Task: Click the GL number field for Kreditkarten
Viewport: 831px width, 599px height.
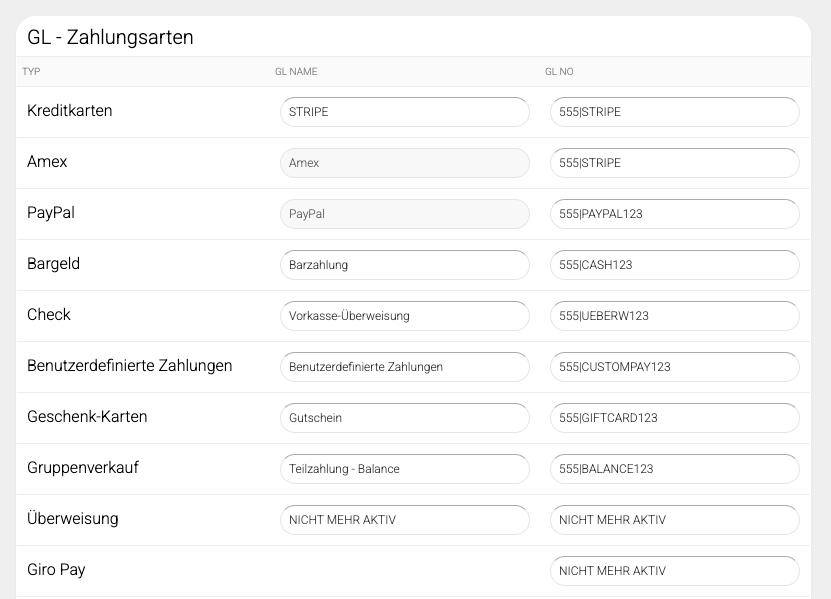Action: click(x=674, y=112)
